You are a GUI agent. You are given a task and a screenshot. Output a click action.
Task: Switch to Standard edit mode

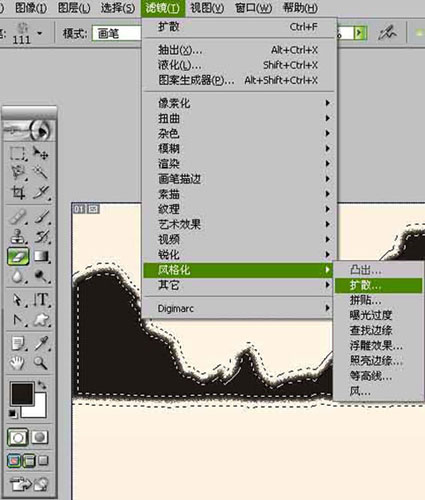18,437
